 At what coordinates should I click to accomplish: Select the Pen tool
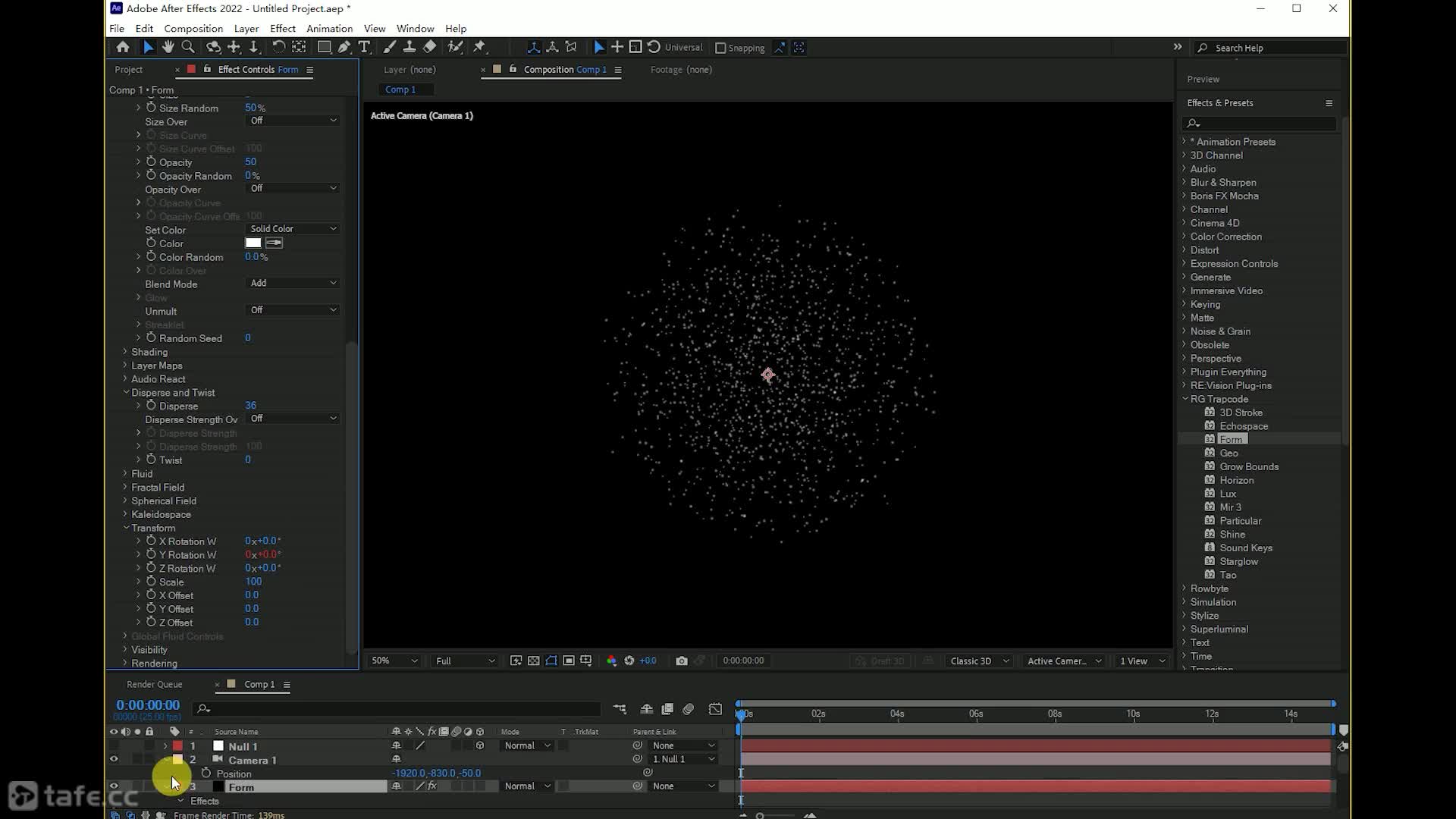coord(344,47)
